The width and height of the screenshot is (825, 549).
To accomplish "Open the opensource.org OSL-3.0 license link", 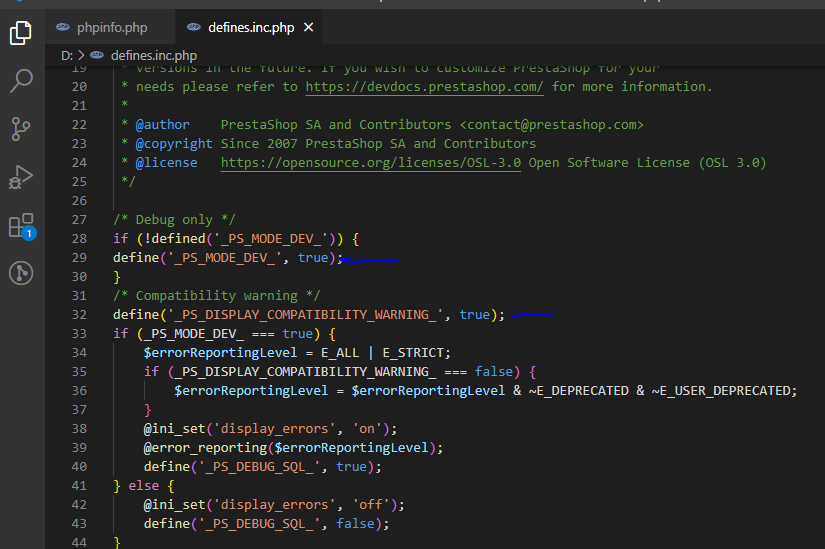I will tap(370, 163).
